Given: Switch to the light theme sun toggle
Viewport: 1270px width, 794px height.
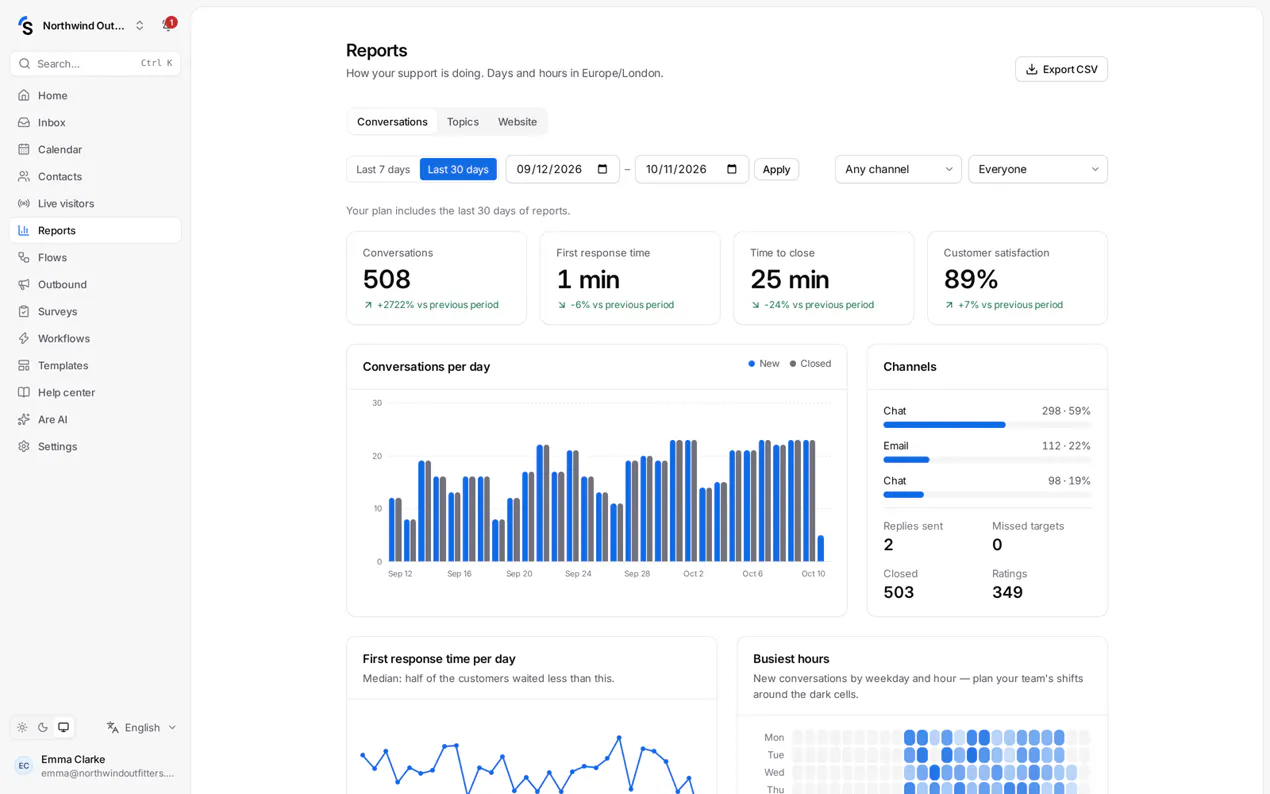Looking at the screenshot, I should (x=22, y=727).
